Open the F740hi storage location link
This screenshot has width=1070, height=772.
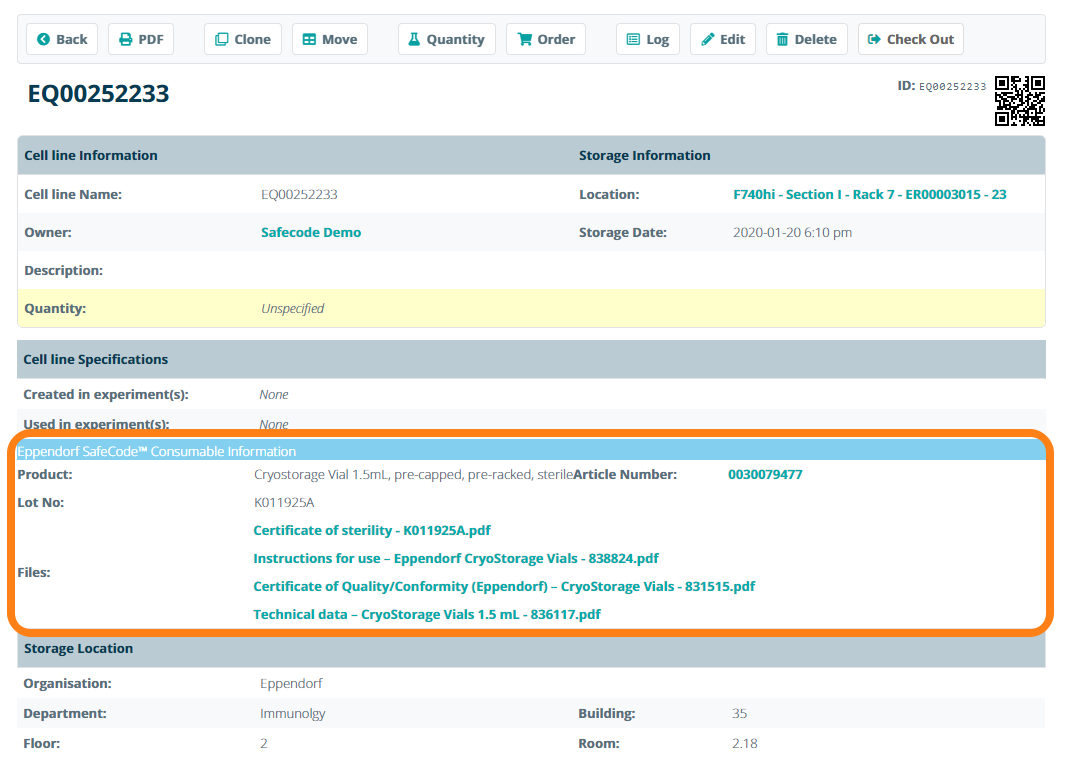pyautogui.click(x=869, y=194)
